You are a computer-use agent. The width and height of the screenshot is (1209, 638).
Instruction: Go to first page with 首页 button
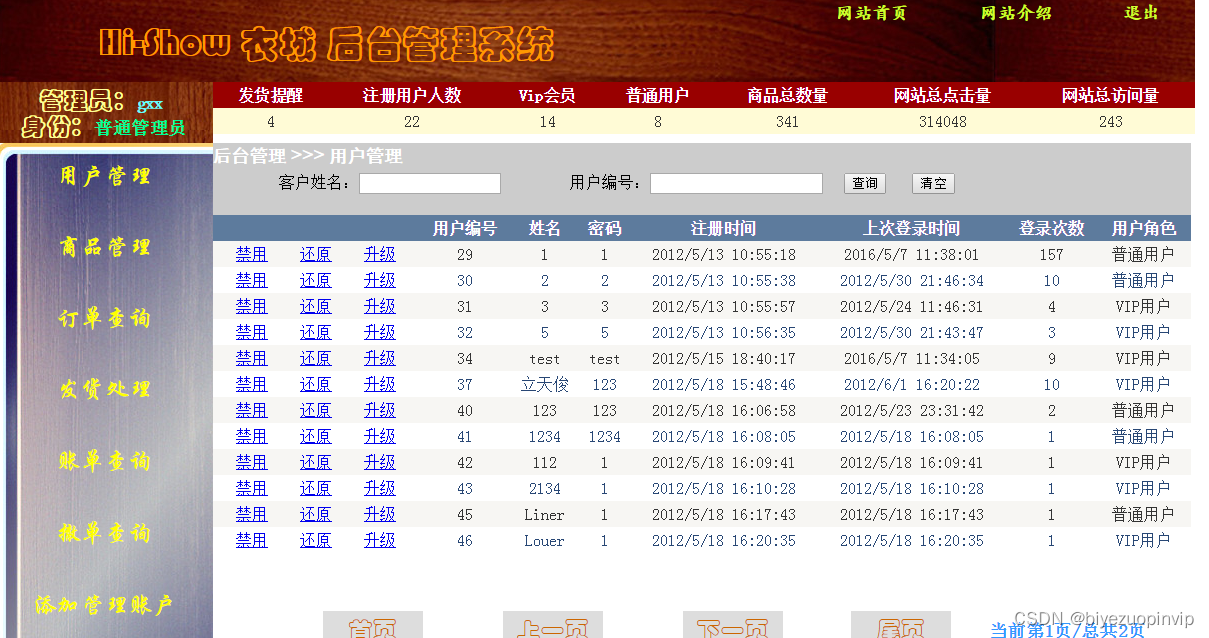(x=373, y=625)
